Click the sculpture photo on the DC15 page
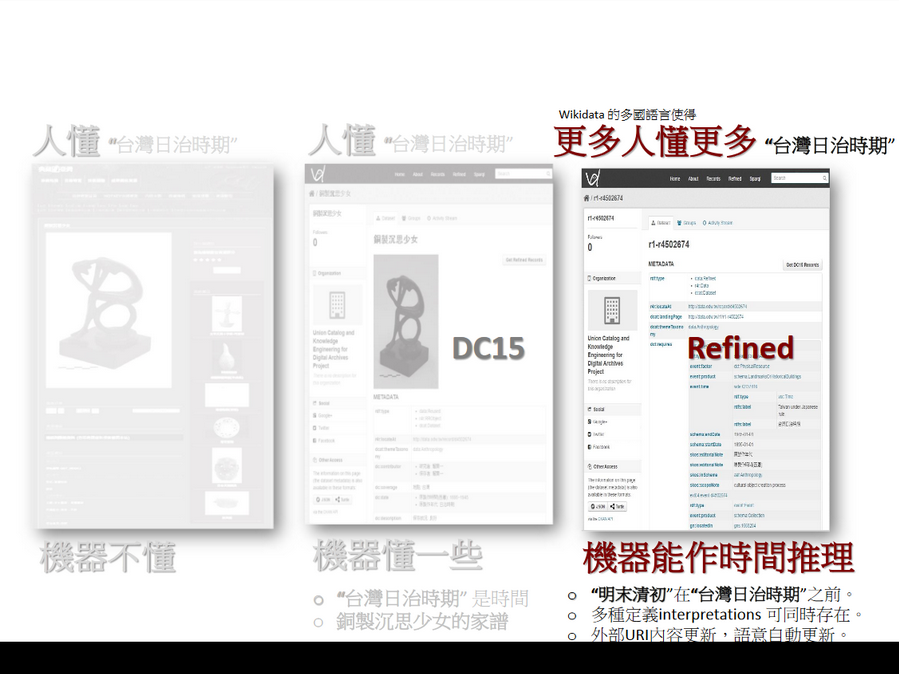 coord(406,322)
